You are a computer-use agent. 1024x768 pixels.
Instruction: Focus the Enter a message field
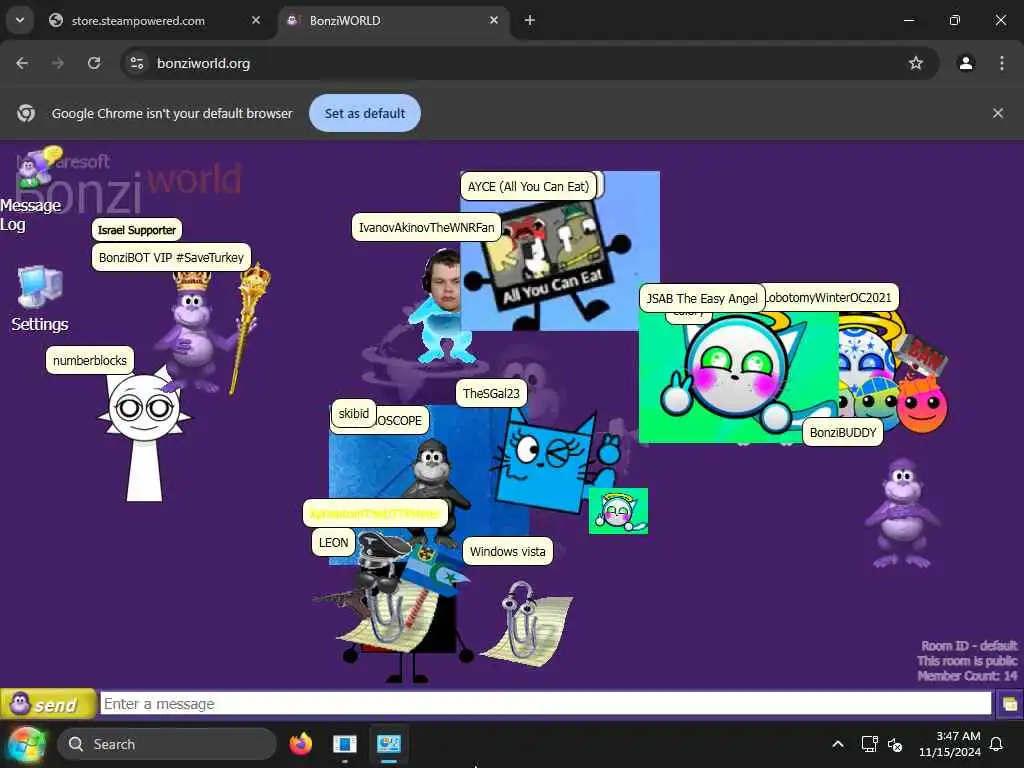coord(545,704)
